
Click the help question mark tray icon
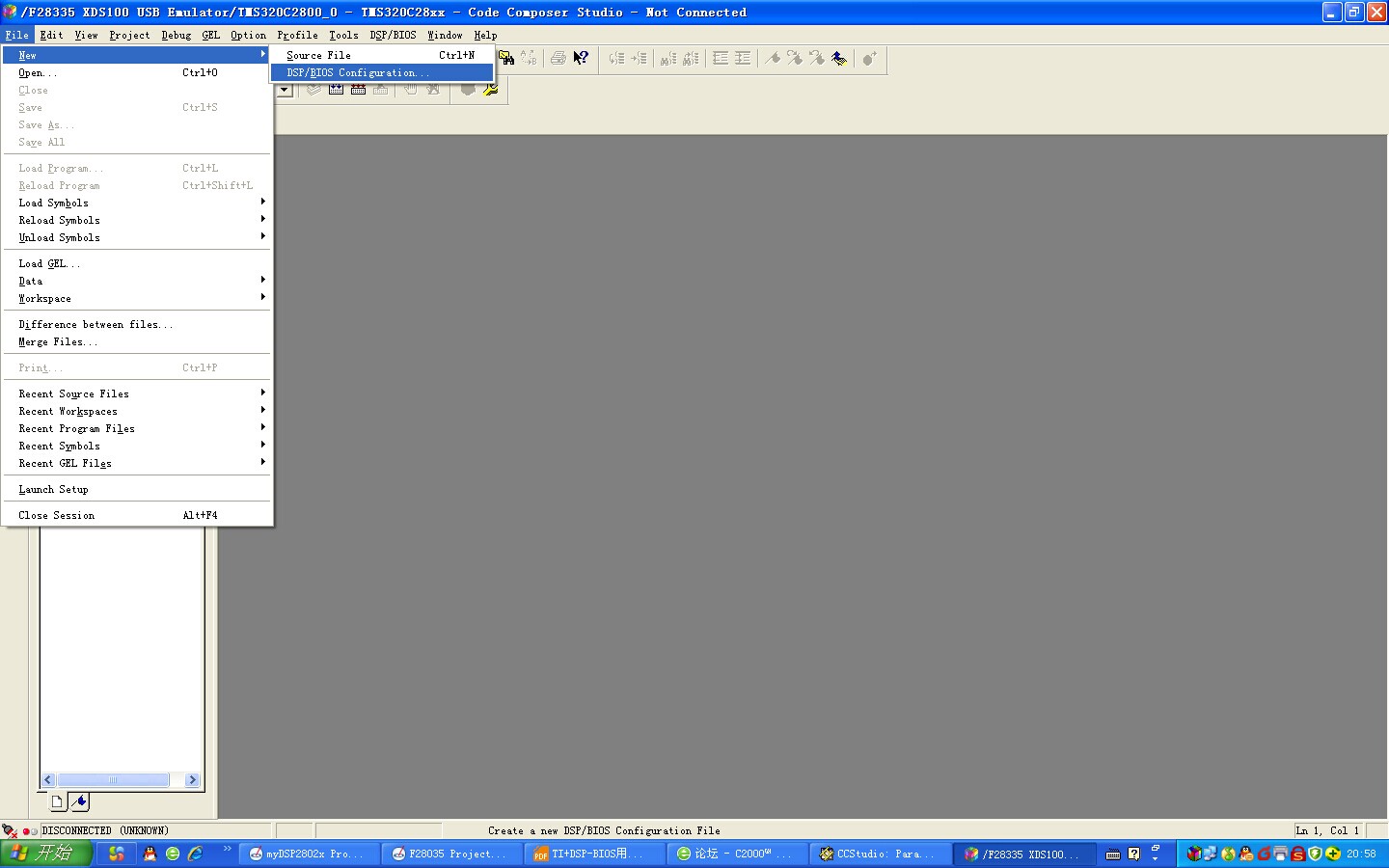(1133, 854)
